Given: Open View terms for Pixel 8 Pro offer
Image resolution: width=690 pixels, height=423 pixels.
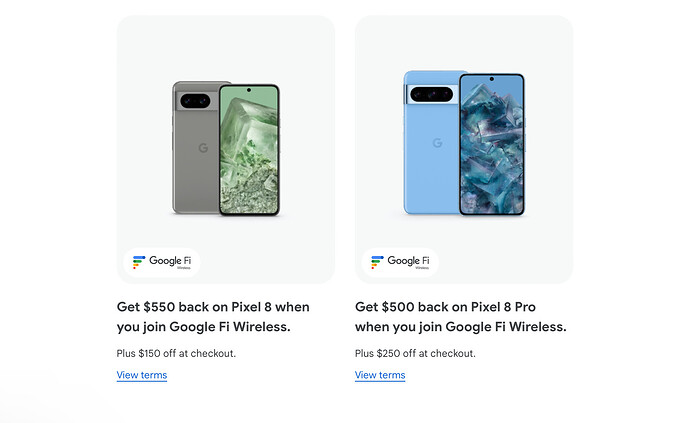Looking at the screenshot, I should 380,375.
